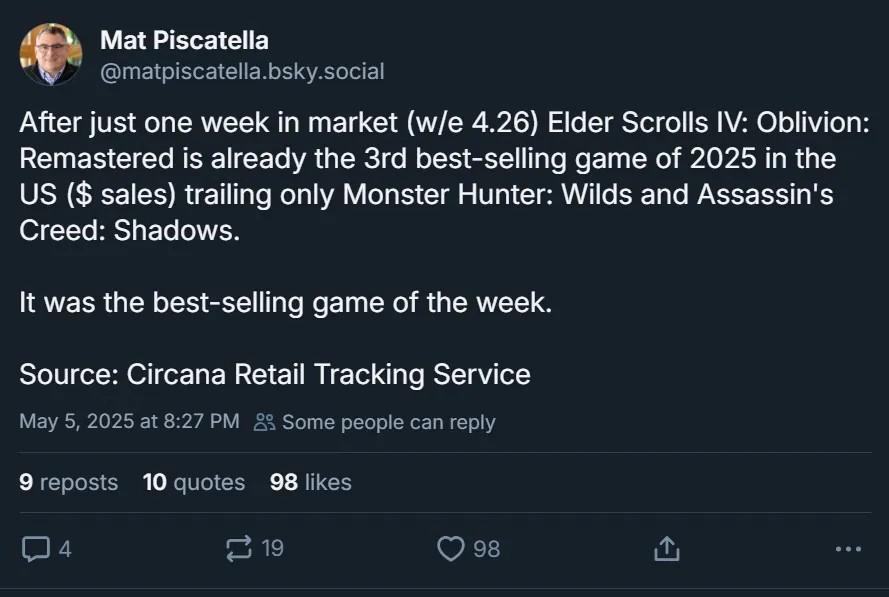This screenshot has height=597, width=889.
Task: Click the people icon beside reply settings
Action: click(x=264, y=422)
